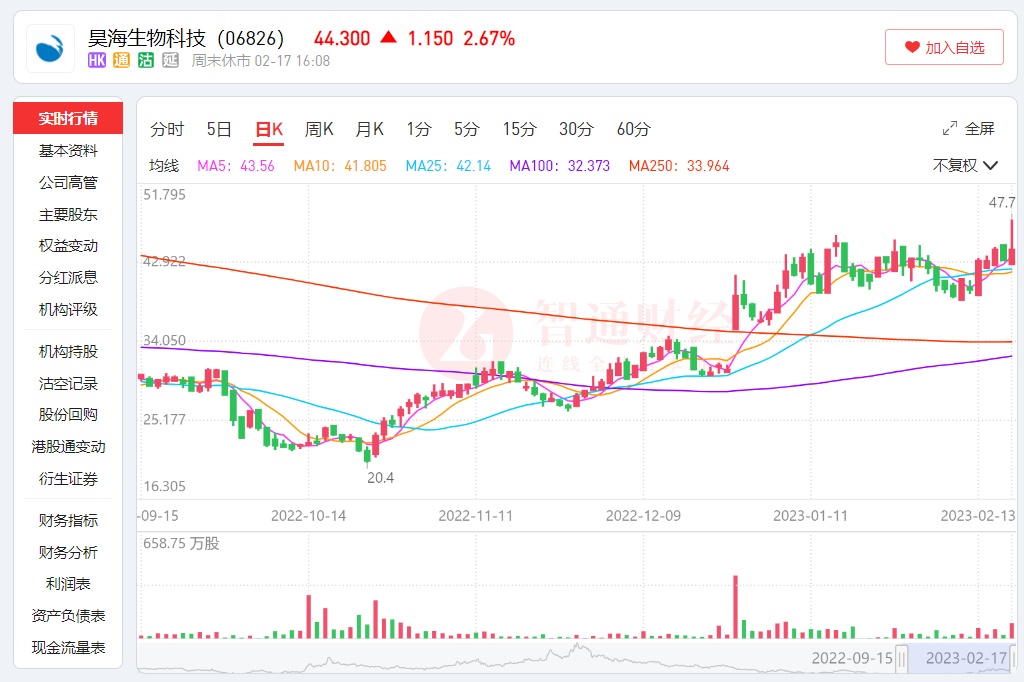
Task: Click the purple HK market badge
Action: (97, 61)
